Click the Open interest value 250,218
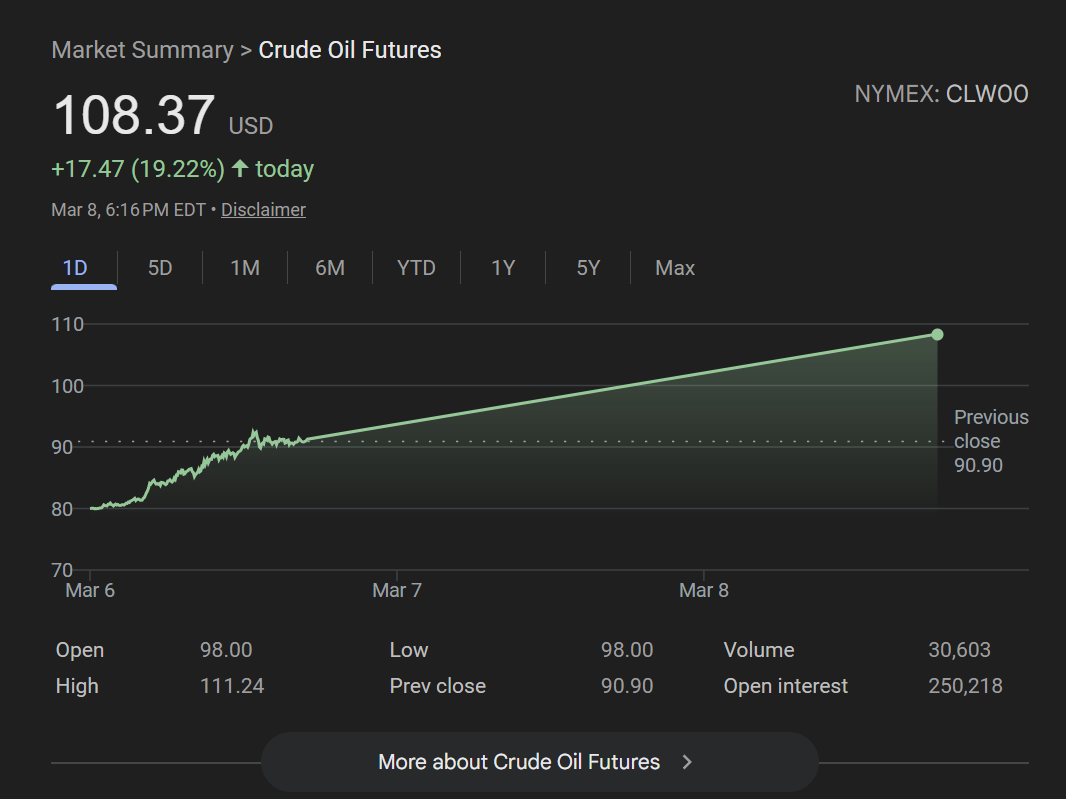Viewport: 1066px width, 799px height. pos(964,686)
